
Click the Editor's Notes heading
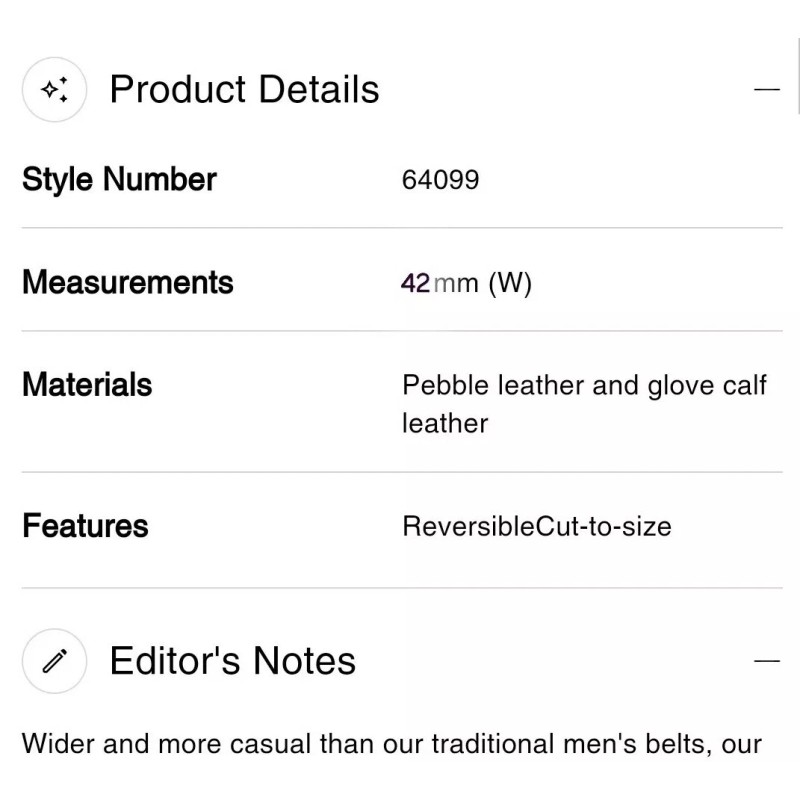click(232, 661)
